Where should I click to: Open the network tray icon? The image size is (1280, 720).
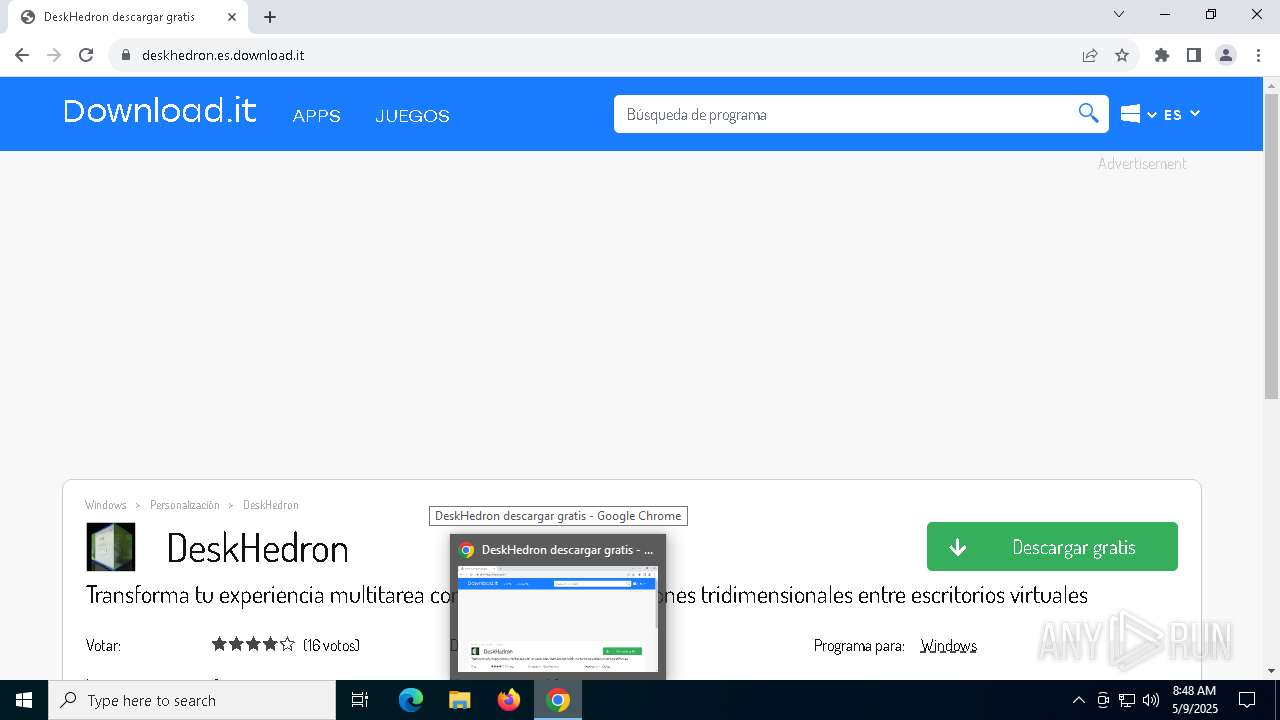(1127, 700)
